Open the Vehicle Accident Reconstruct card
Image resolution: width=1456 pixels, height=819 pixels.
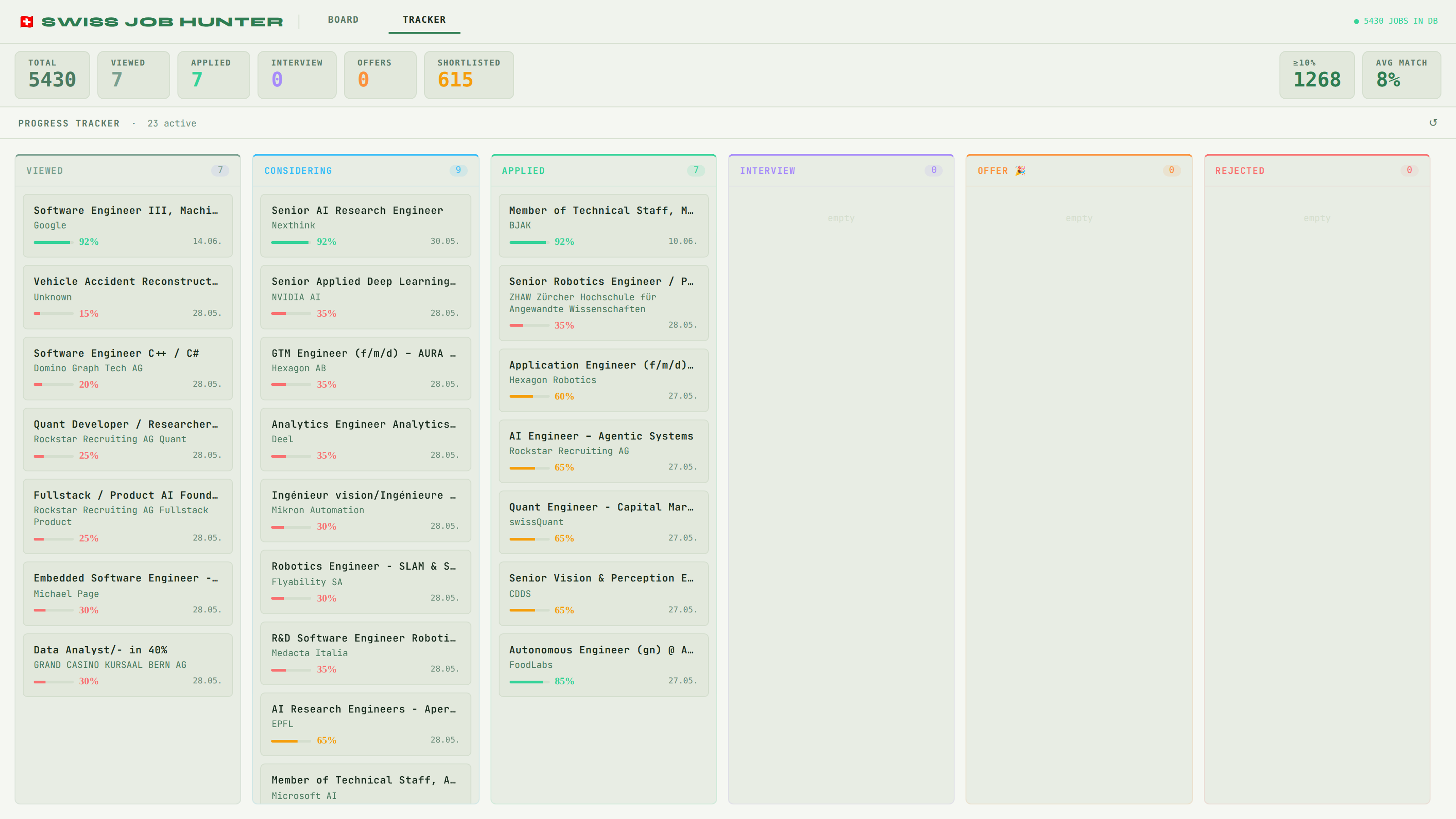[128, 297]
